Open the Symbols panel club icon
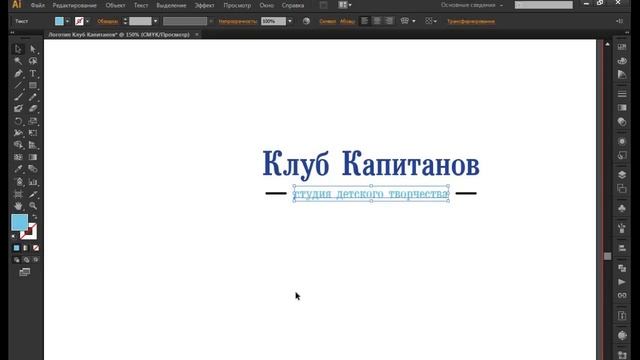Viewport: 640px width, 360px height. pos(622,209)
